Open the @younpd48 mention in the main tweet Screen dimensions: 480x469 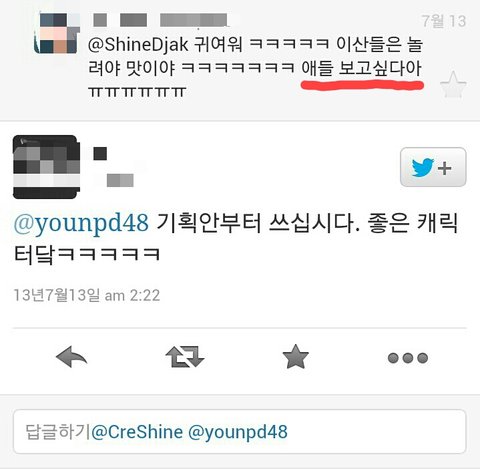pos(81,223)
